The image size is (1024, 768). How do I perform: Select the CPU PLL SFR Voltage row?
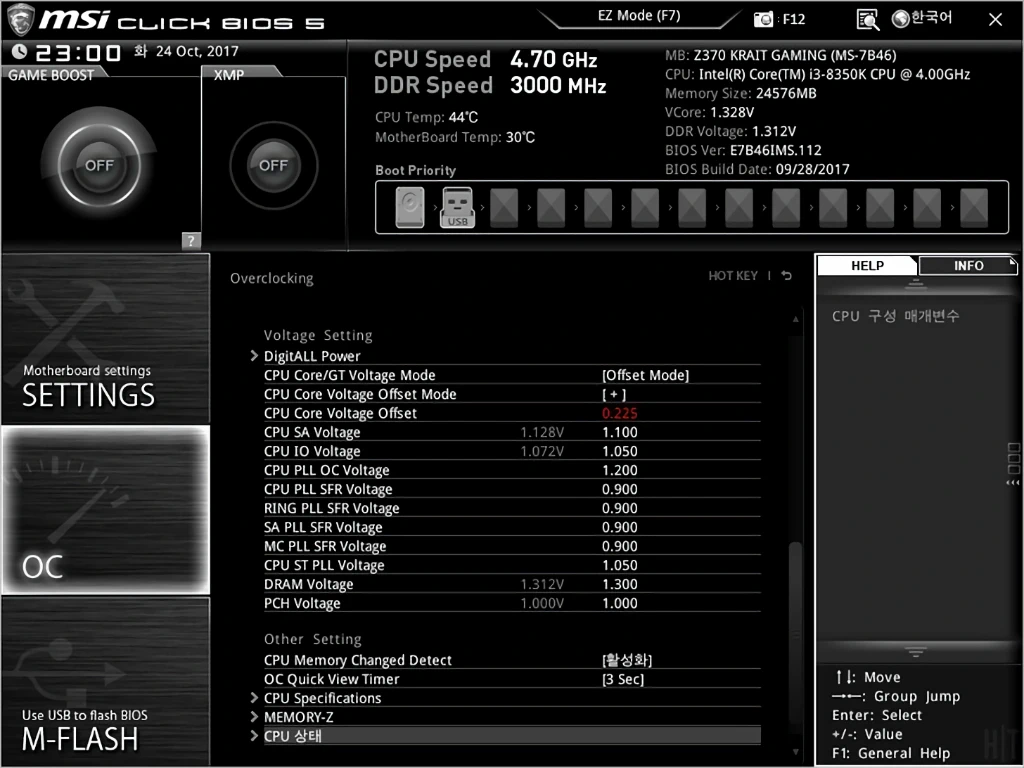click(x=512, y=489)
